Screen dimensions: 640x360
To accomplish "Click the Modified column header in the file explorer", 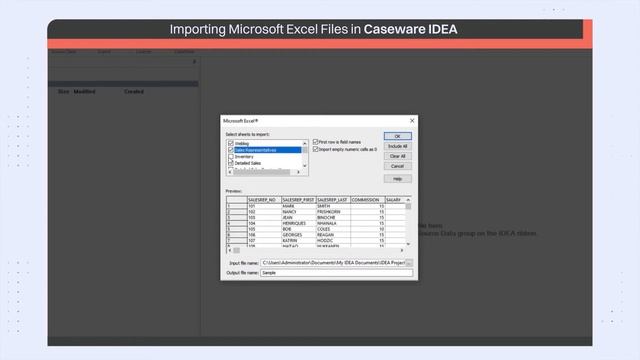I will click(x=84, y=91).
